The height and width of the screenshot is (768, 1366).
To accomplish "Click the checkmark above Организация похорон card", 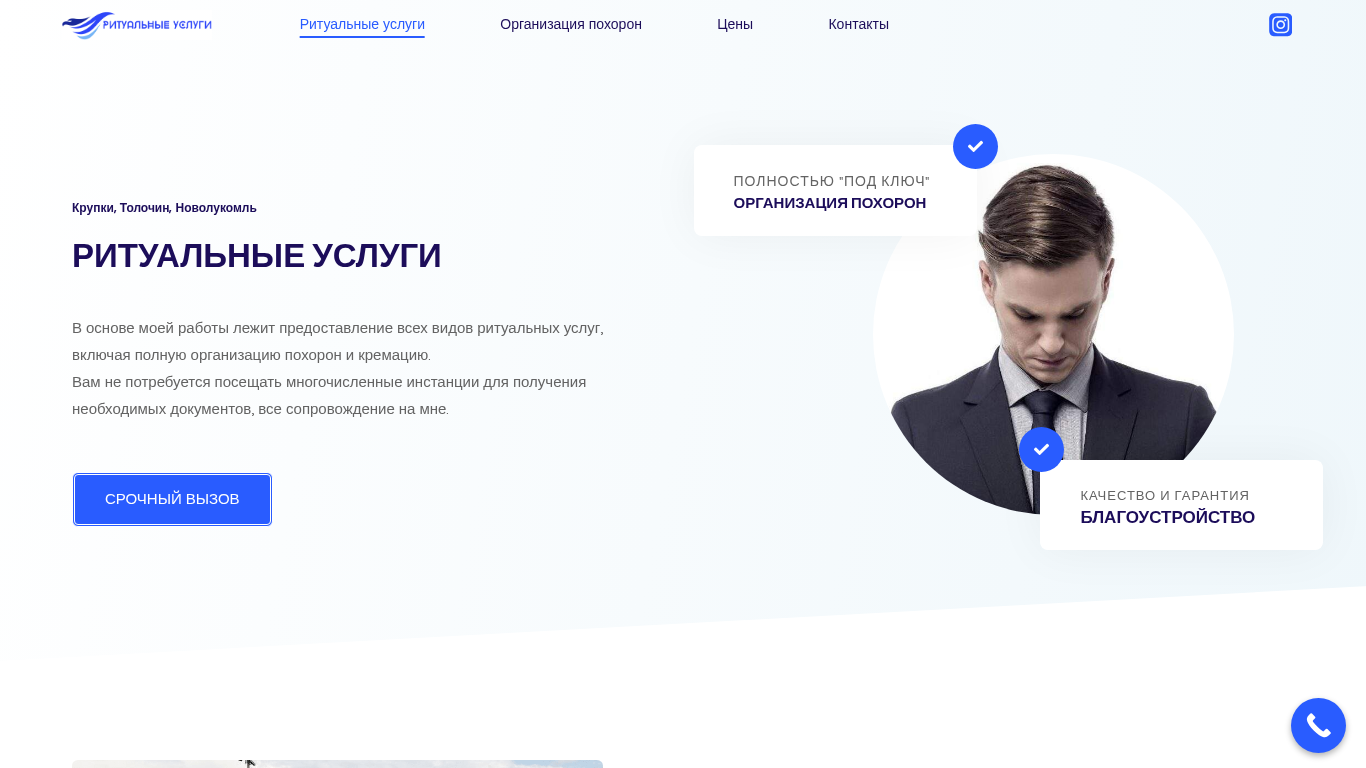I will point(975,146).
